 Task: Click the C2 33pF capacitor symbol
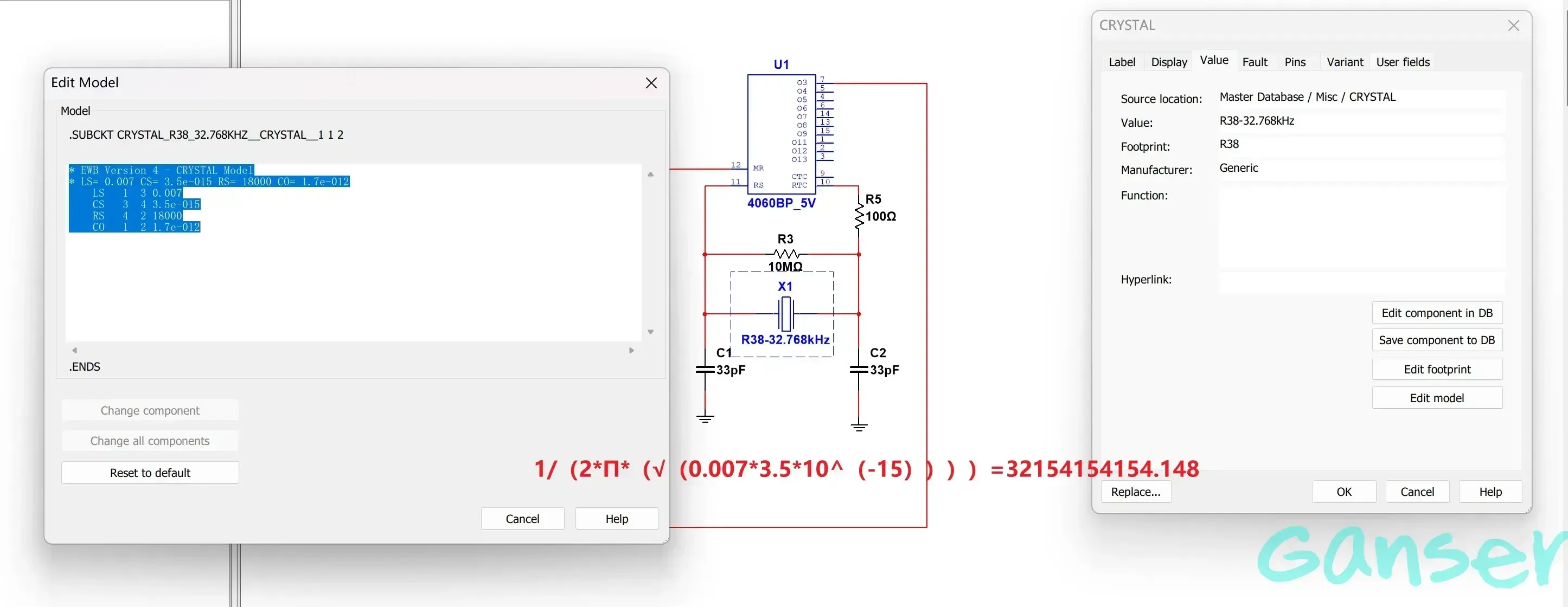point(858,369)
